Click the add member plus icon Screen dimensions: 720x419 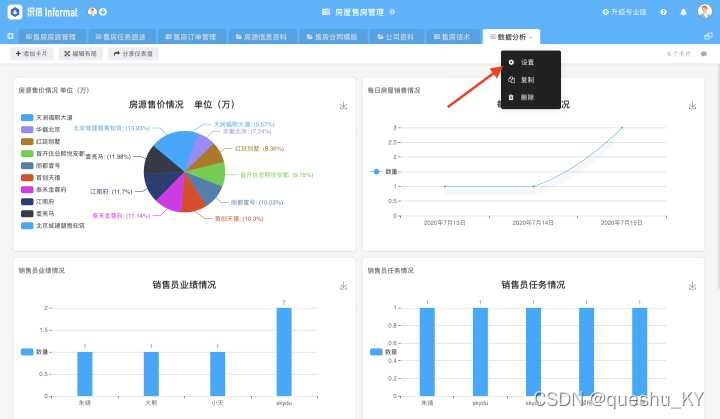click(x=103, y=12)
